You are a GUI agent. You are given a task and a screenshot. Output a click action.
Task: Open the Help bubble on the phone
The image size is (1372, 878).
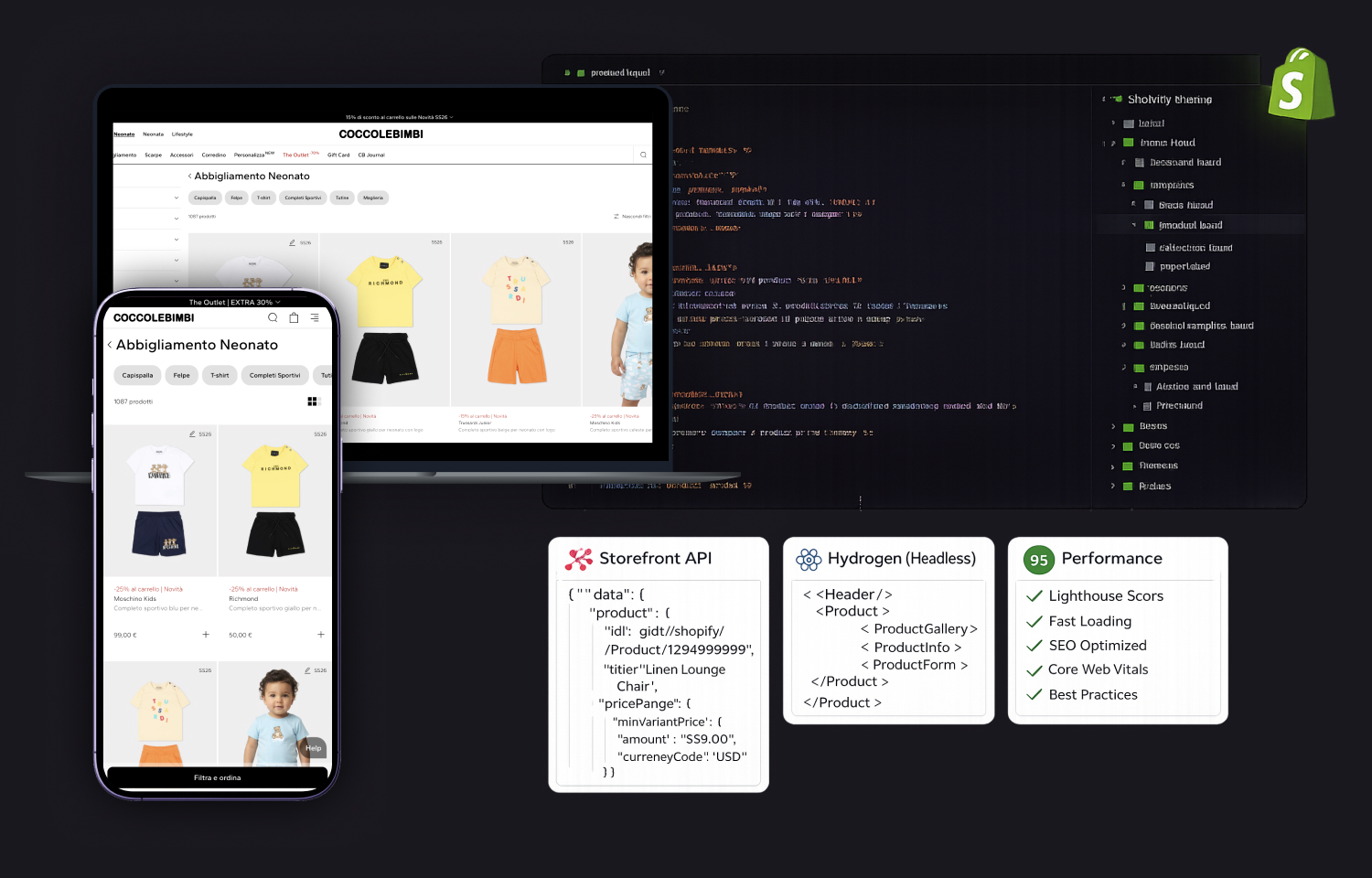coord(314,748)
